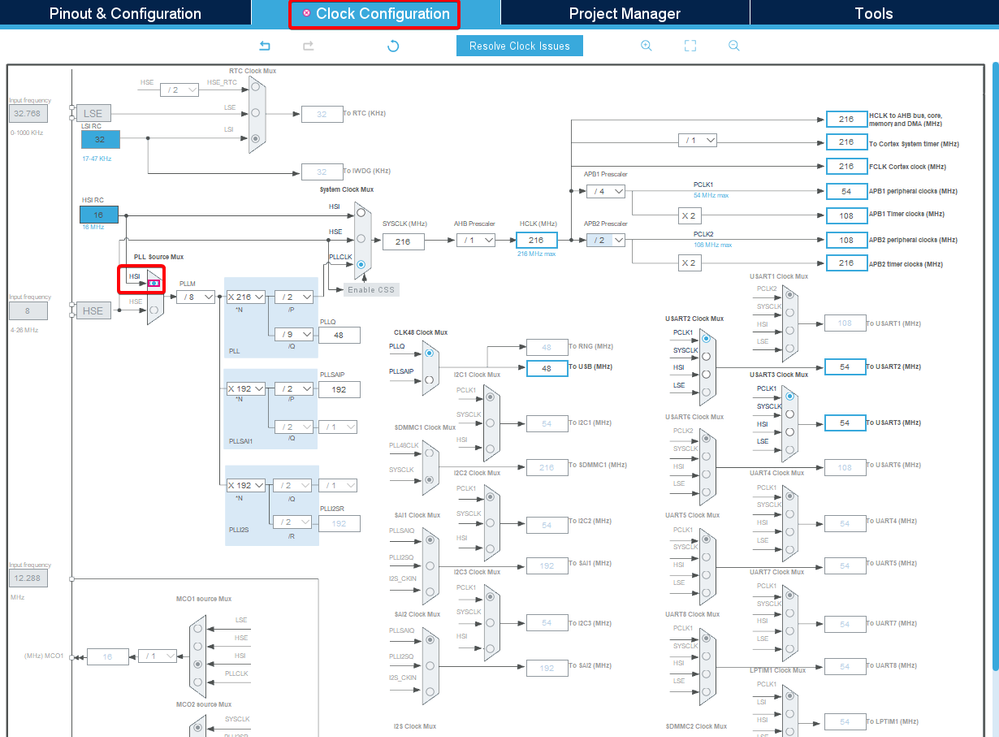Click the To USB (MHz) 48 value box
Screen dimensions: 999x737
(547, 368)
